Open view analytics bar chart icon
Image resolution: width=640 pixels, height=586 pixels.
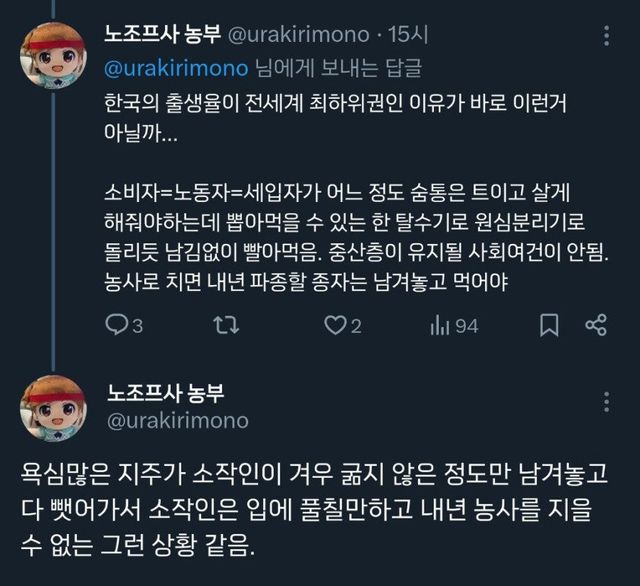click(437, 325)
